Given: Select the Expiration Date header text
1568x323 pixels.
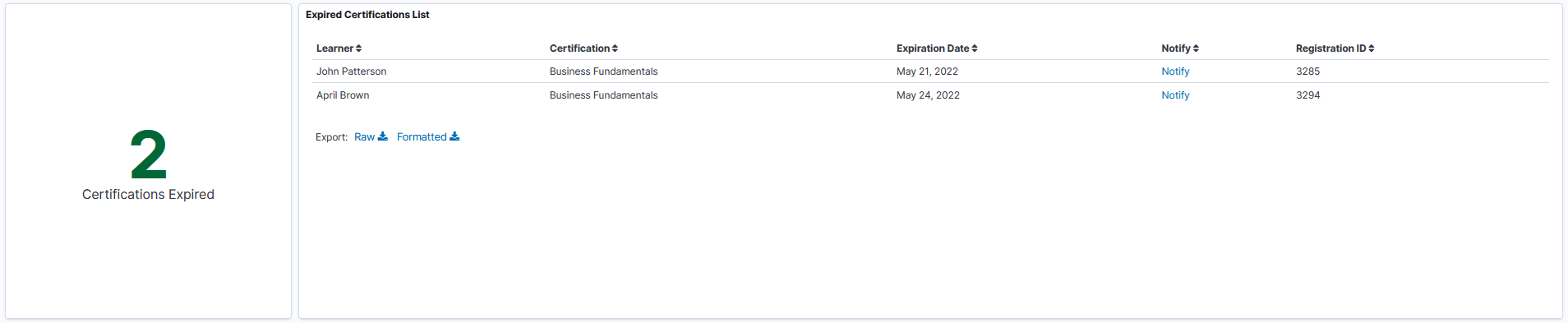Looking at the screenshot, I should (933, 48).
